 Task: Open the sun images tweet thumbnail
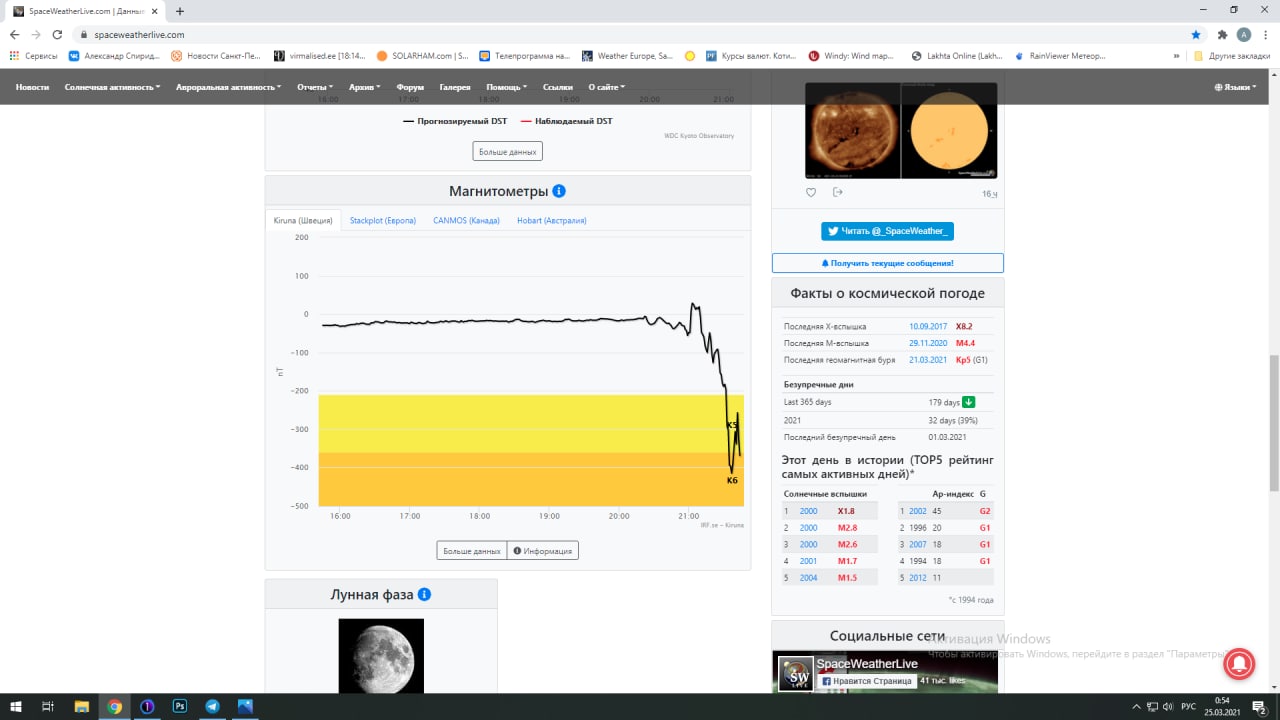click(x=901, y=129)
